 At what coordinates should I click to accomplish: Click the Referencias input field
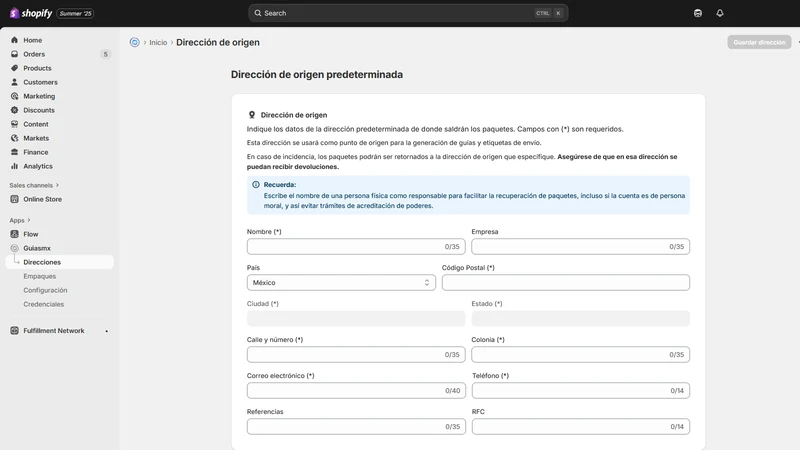[x=356, y=427]
